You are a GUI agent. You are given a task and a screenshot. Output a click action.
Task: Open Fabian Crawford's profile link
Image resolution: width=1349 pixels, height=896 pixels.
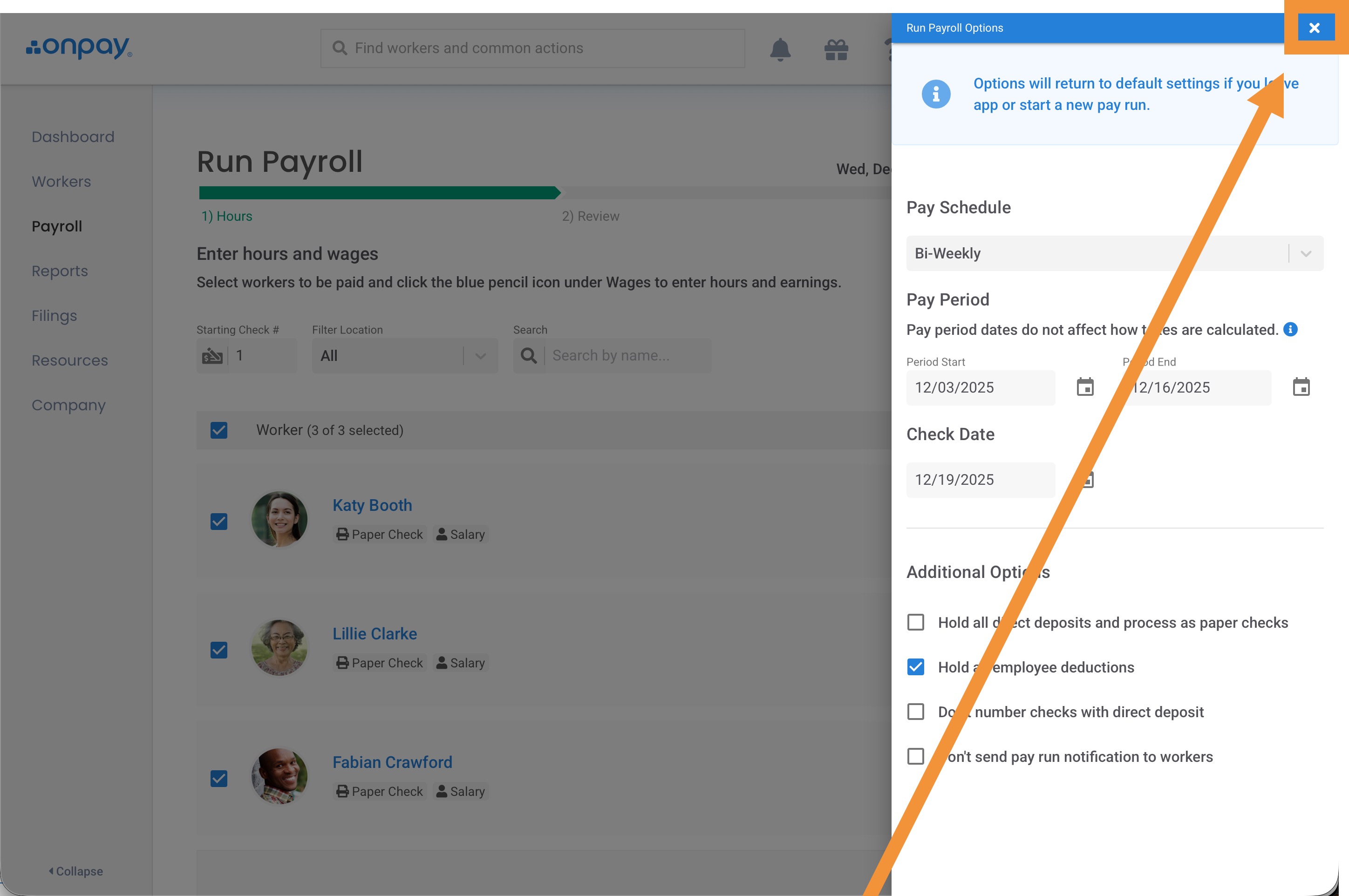point(392,762)
